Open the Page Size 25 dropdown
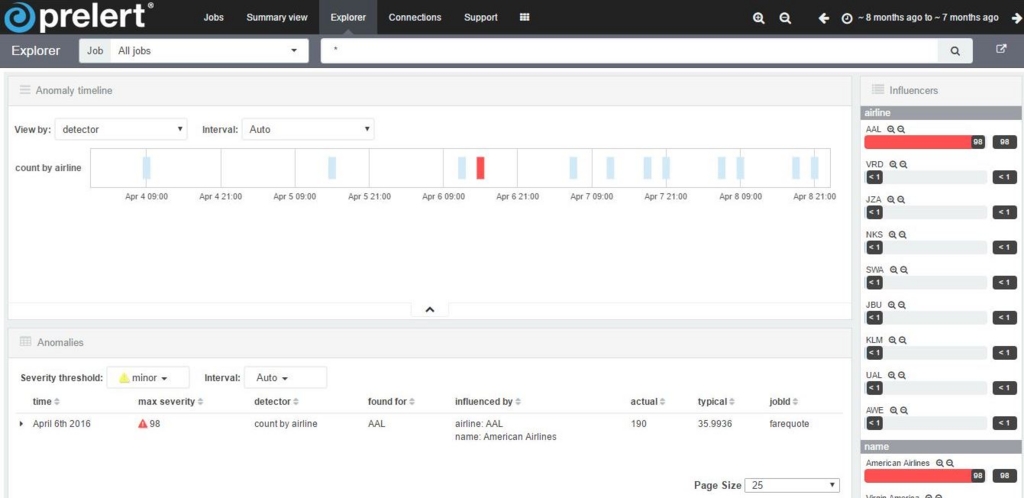The height and width of the screenshot is (498, 1024). (x=792, y=485)
